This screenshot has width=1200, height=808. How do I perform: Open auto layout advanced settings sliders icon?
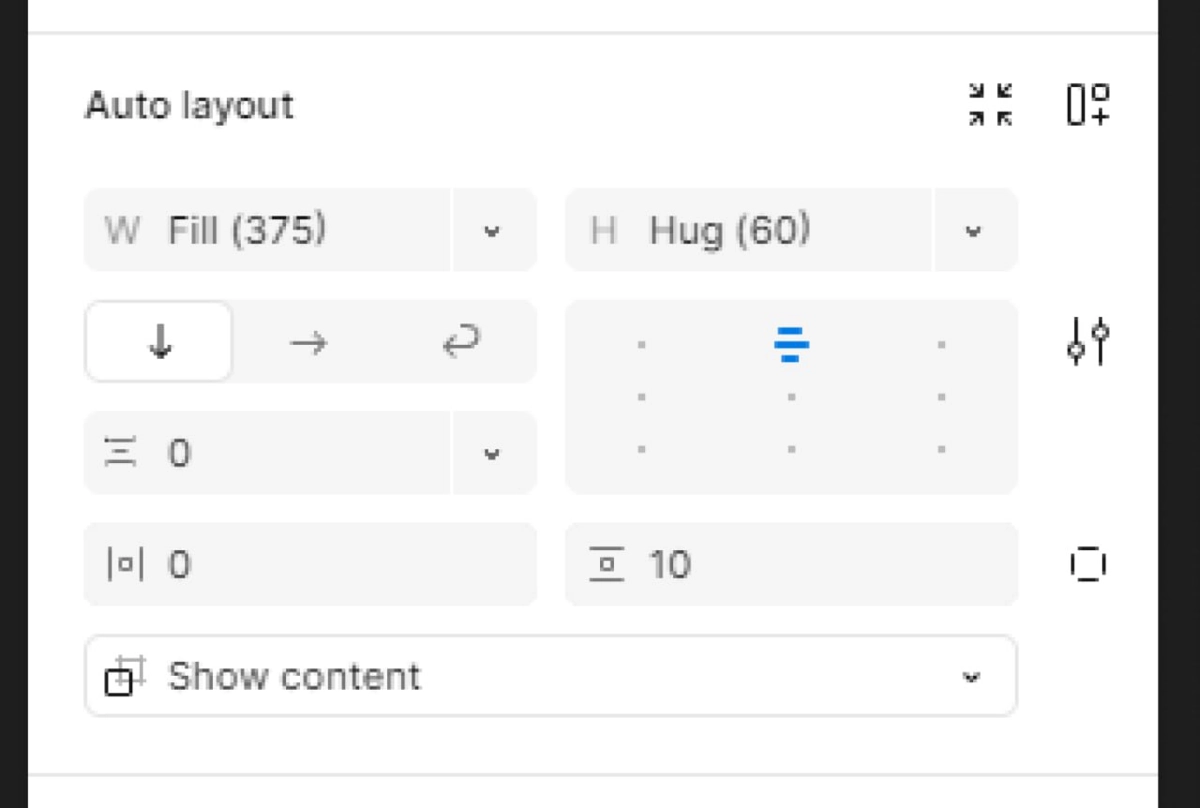[x=1087, y=342]
